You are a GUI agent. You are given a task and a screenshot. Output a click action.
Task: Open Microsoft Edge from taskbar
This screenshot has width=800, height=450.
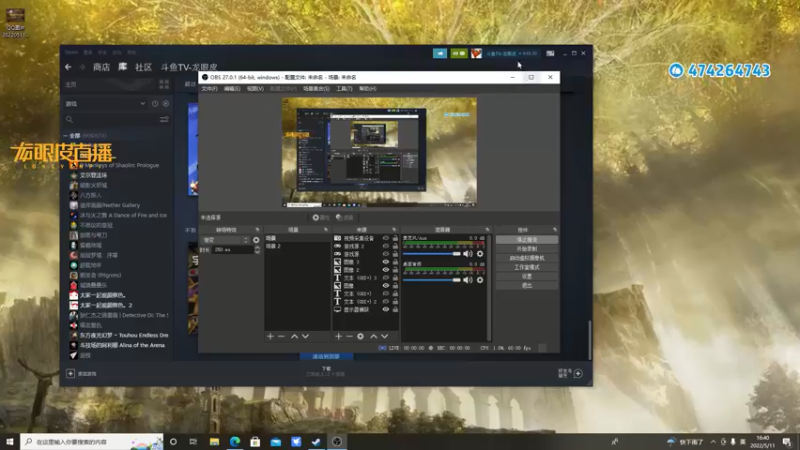pos(235,442)
